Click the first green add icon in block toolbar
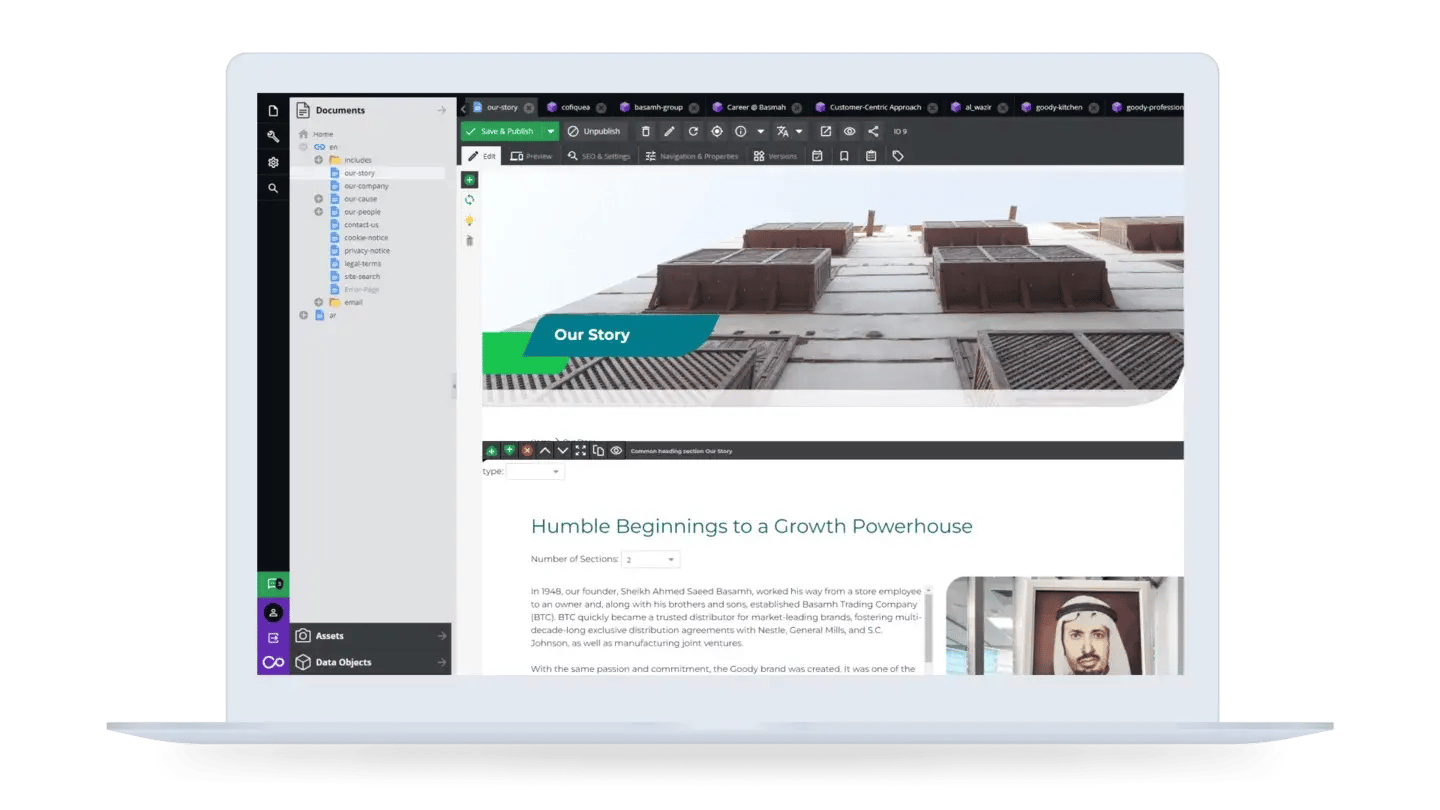Viewport: 1440px width, 810px height. [491, 451]
